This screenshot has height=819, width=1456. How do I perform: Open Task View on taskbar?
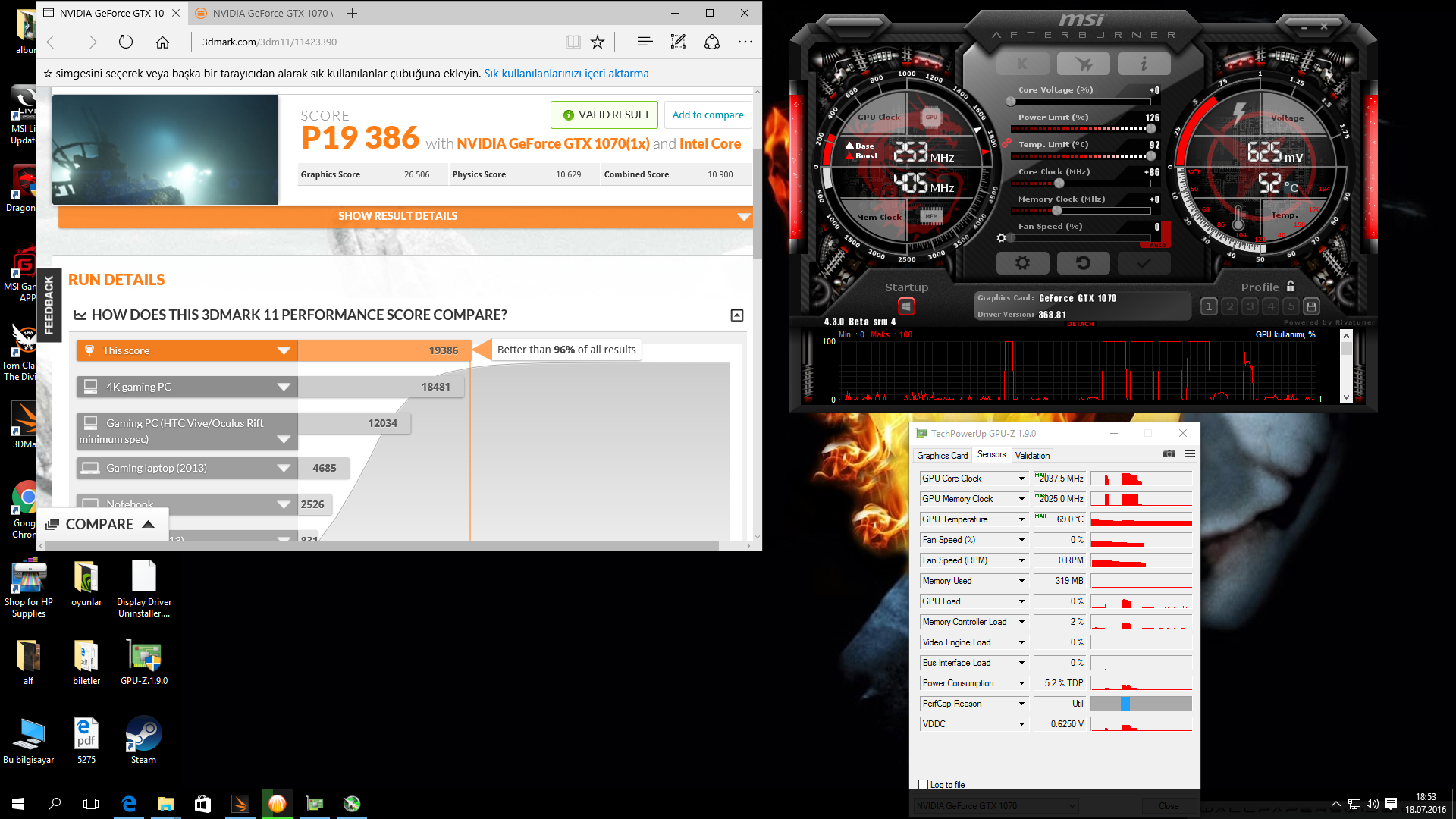[x=91, y=804]
